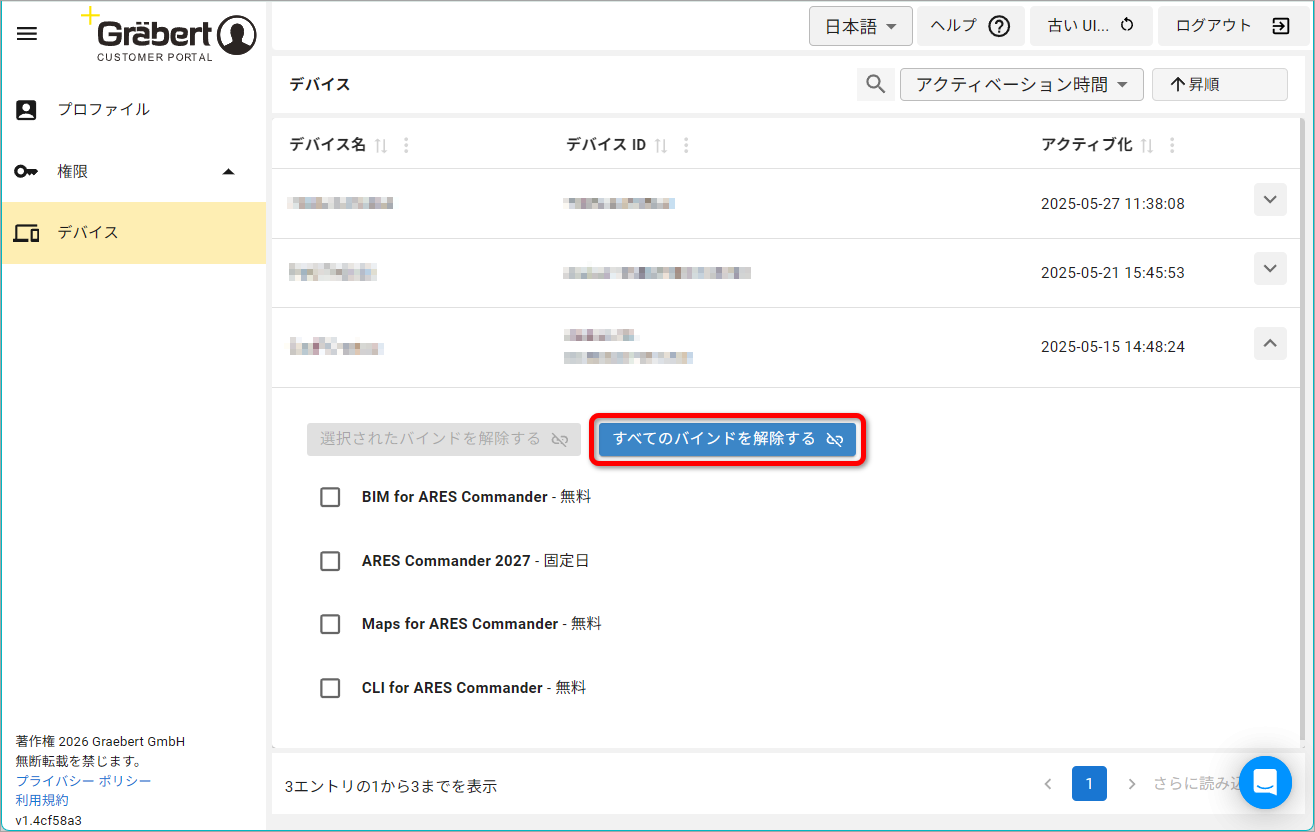Check CLI for ARES Commander checkbox

click(x=330, y=688)
